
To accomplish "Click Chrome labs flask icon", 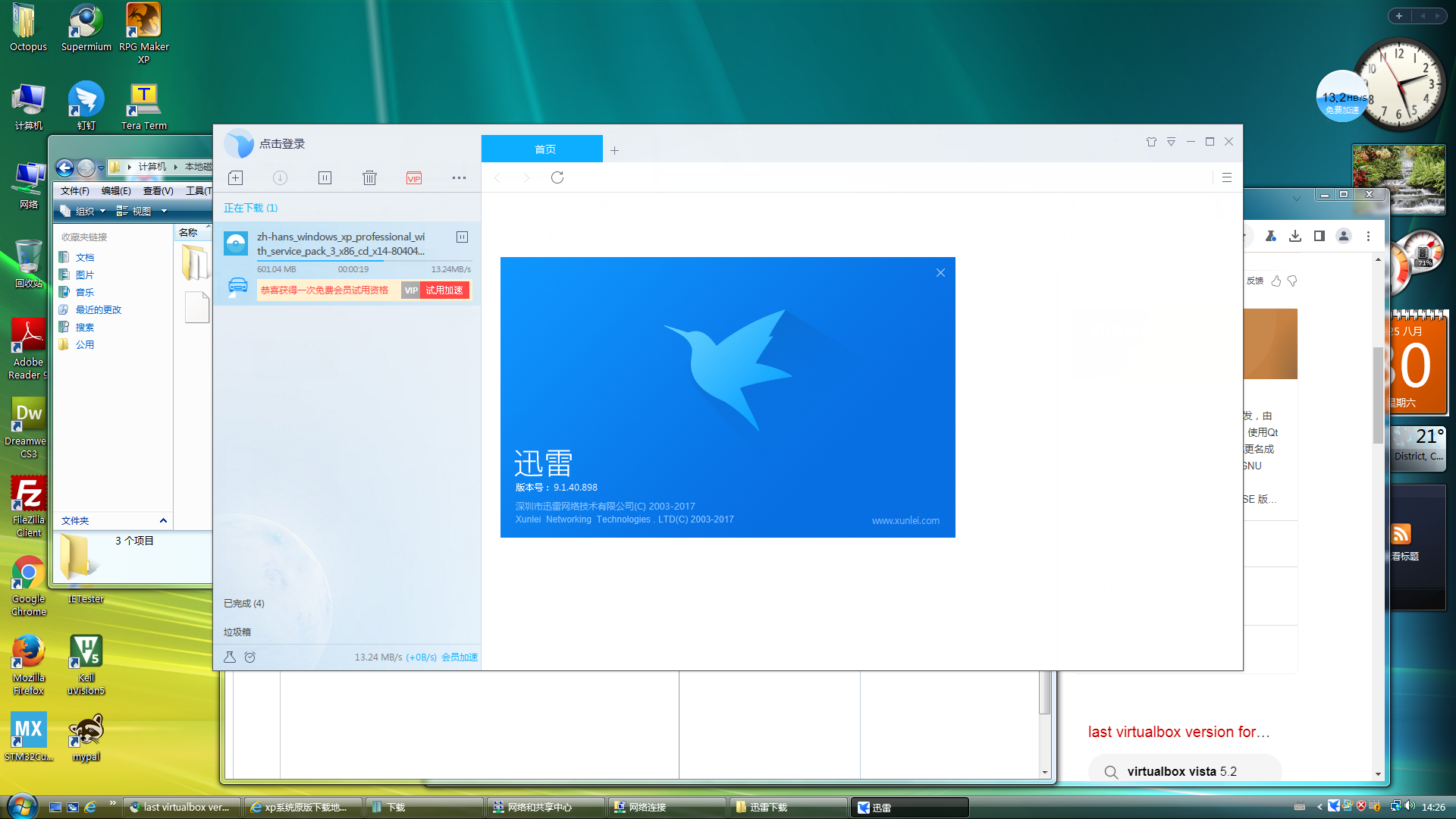I will (1271, 236).
